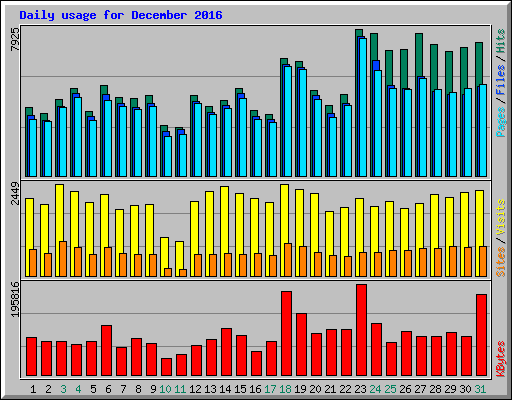Image resolution: width=512 pixels, height=400 pixels.
Task: Click day label 14 on x-axis
Action: pos(225,389)
